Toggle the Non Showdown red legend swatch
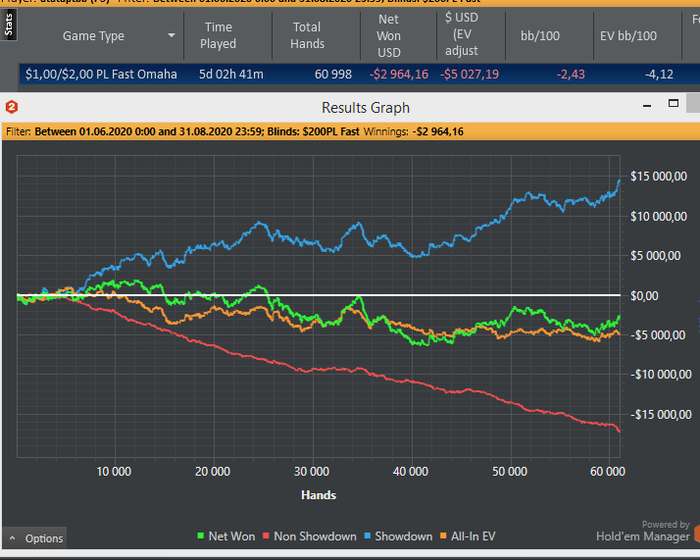Image resolution: width=700 pixels, height=560 pixels. point(266,535)
